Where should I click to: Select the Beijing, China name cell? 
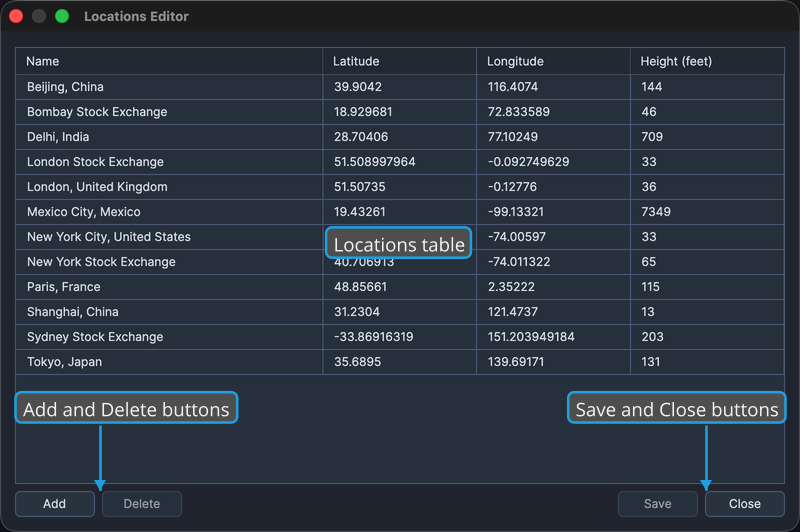pyautogui.click(x=169, y=87)
